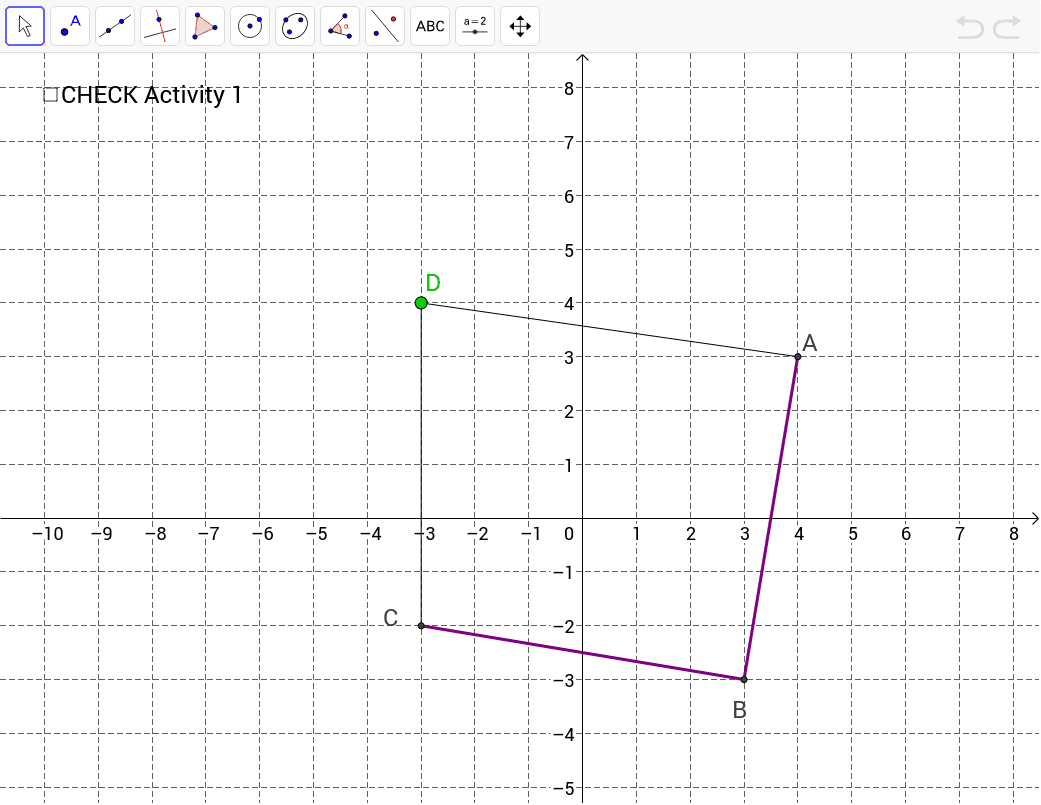Viewport: 1041px width, 805px height.
Task: Click the black segment CD
Action: tap(421, 465)
